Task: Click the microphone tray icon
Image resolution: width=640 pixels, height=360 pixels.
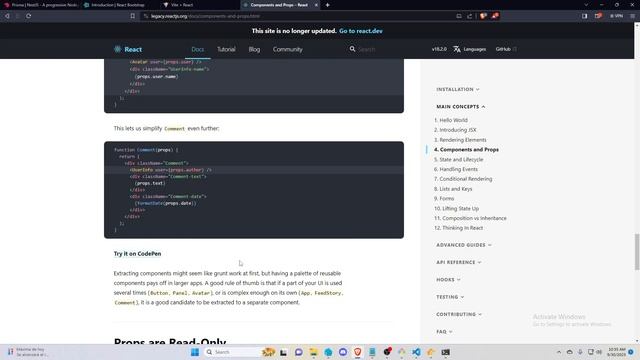Action: tap(580, 352)
